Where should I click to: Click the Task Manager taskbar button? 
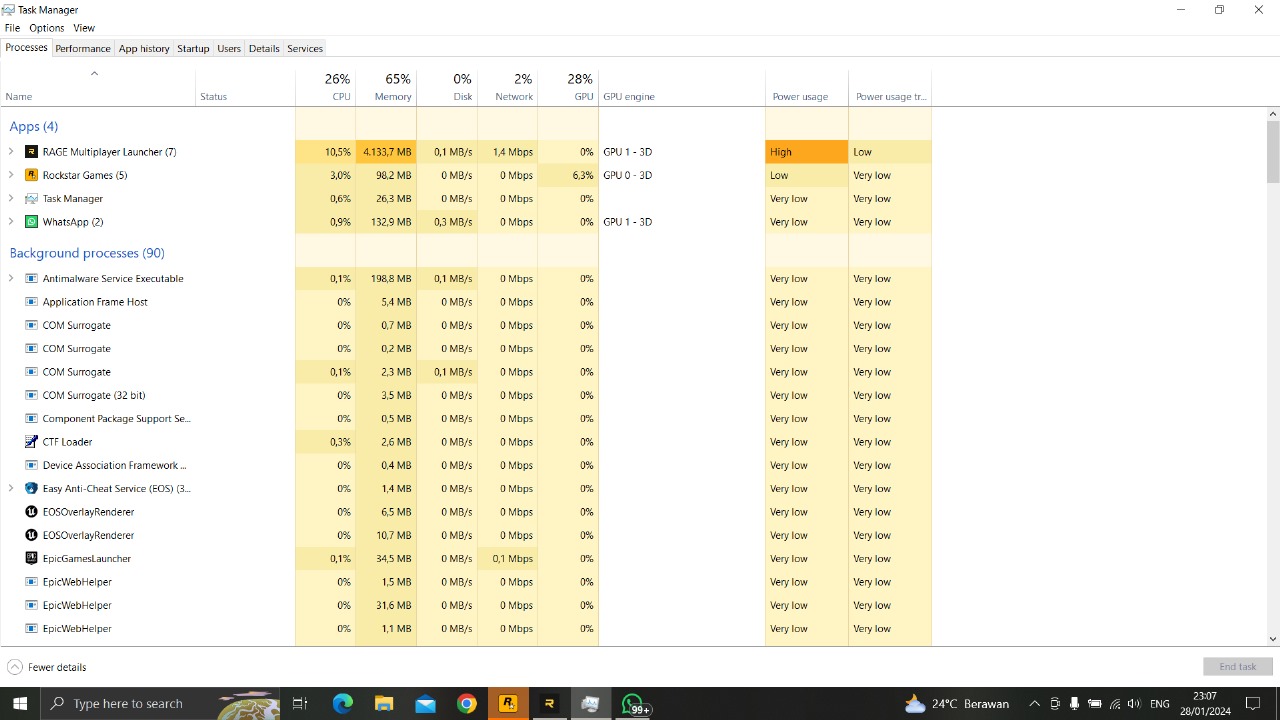click(x=590, y=704)
